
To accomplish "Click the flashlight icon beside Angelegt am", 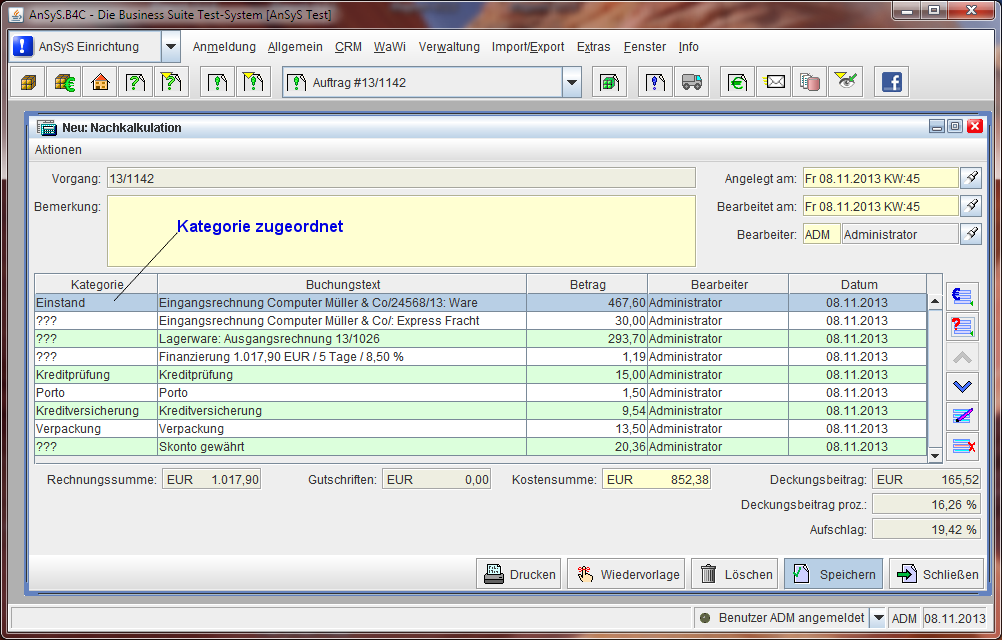I will tap(971, 179).
